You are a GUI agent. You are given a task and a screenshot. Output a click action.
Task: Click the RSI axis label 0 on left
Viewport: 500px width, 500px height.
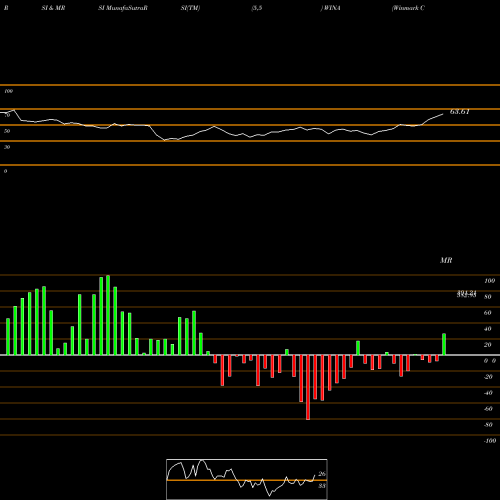pyautogui.click(x=5, y=171)
